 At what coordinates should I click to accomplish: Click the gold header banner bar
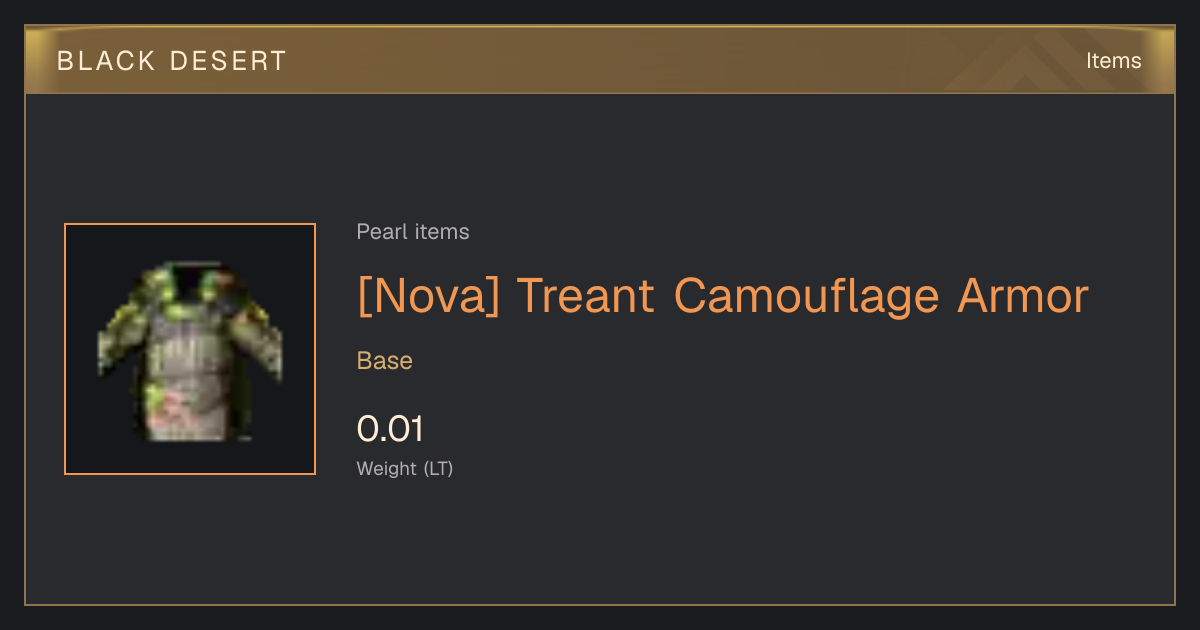[600, 60]
